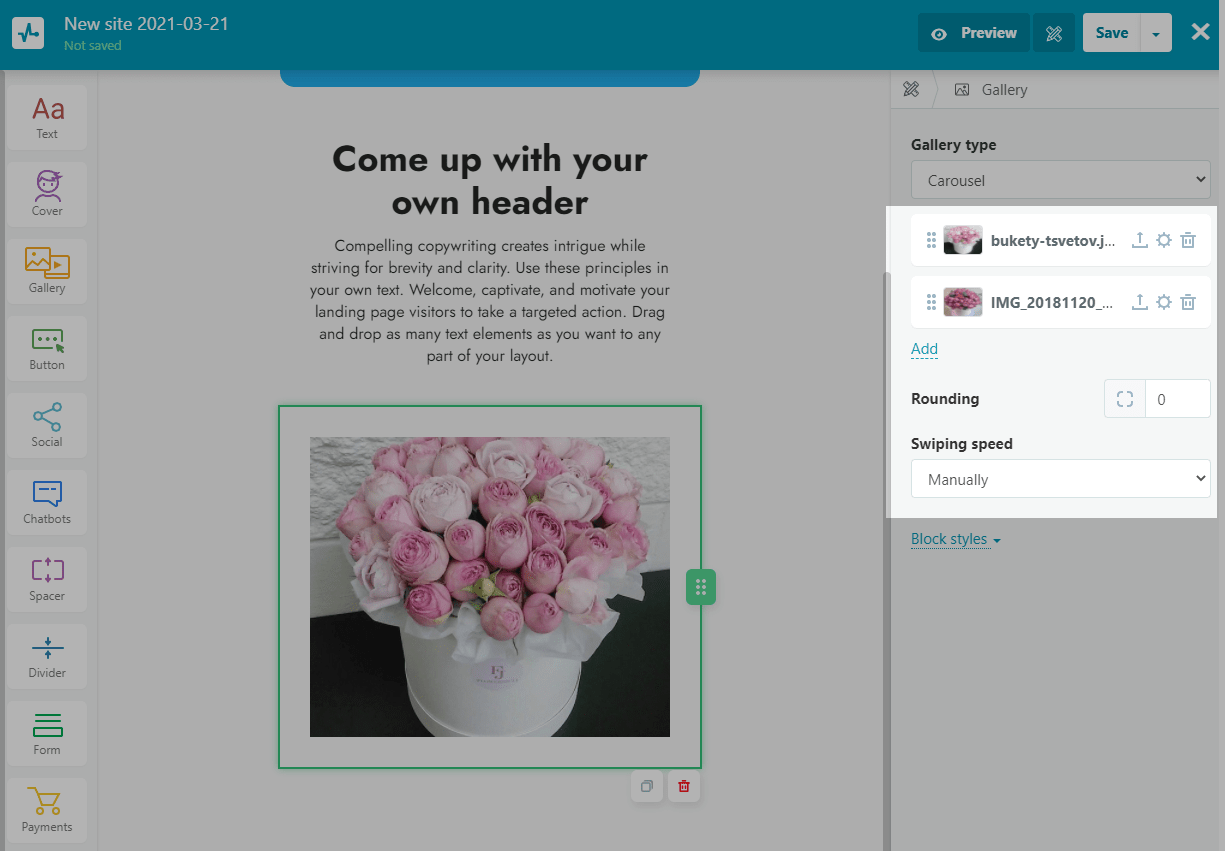Go to page styles breadcrumb icon
The width and height of the screenshot is (1225, 851).
911,90
